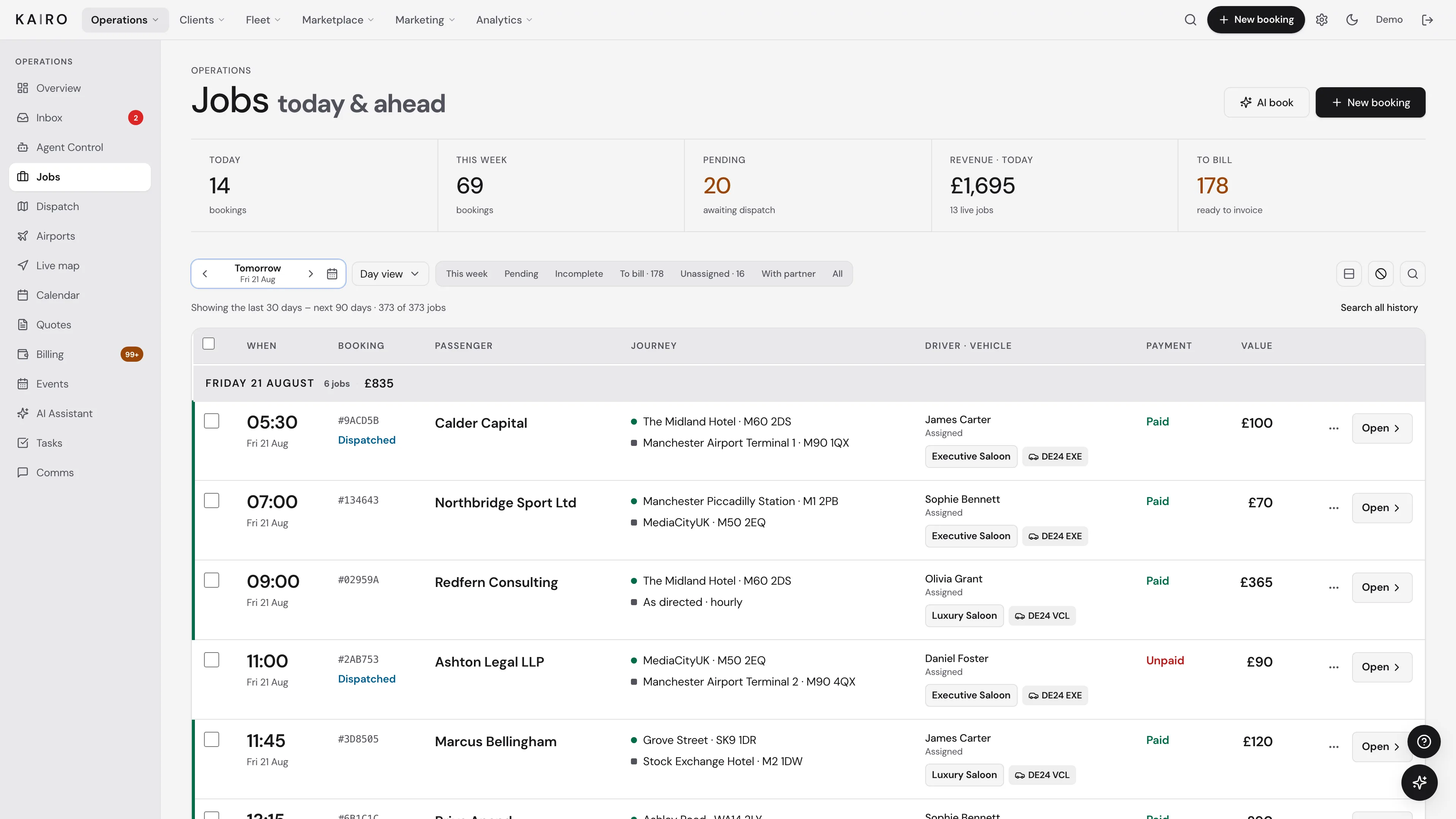Open the Ashton Legal LLP job via Open button
The image size is (1456, 819).
click(1382, 667)
